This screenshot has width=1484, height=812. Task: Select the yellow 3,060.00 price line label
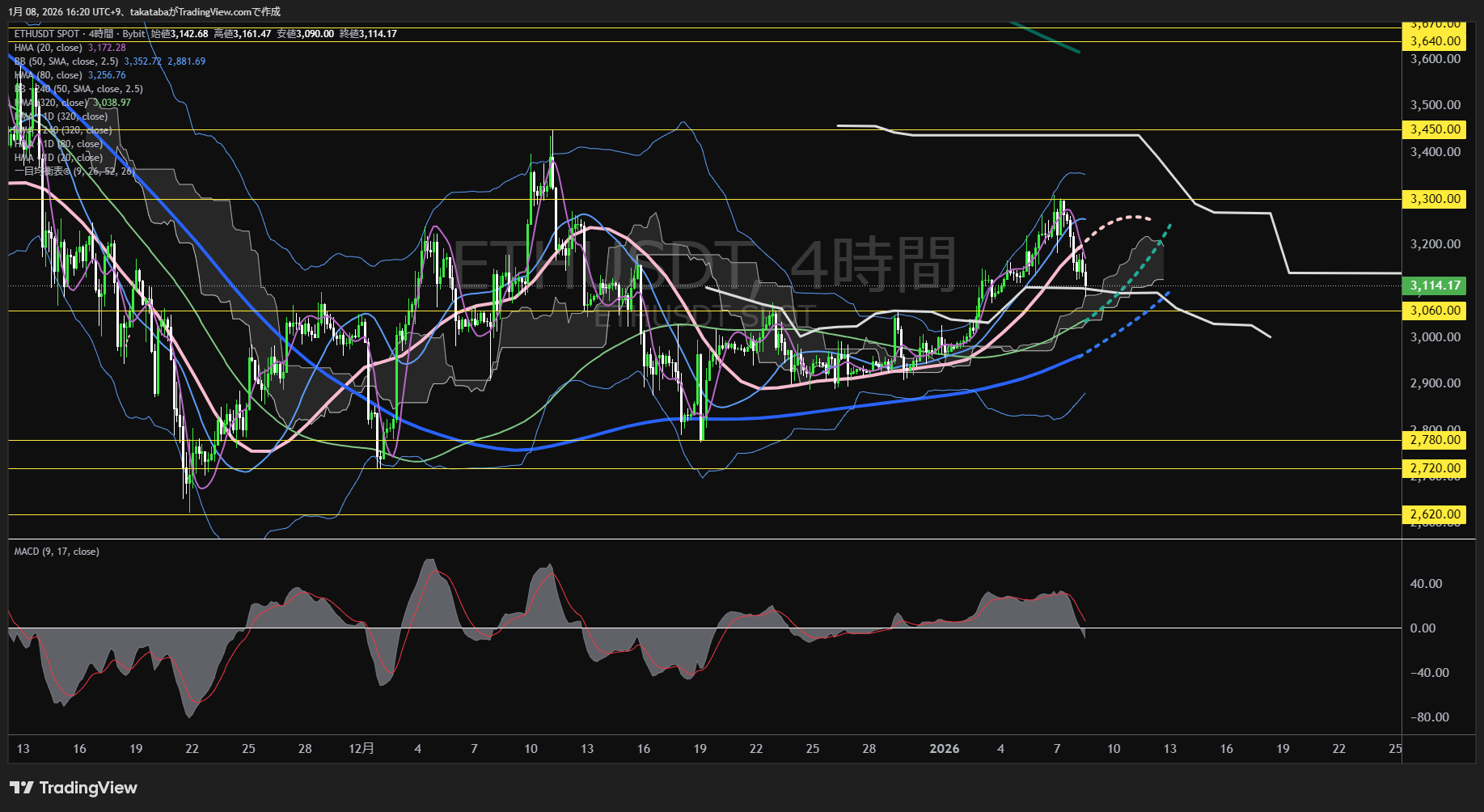(x=1435, y=311)
